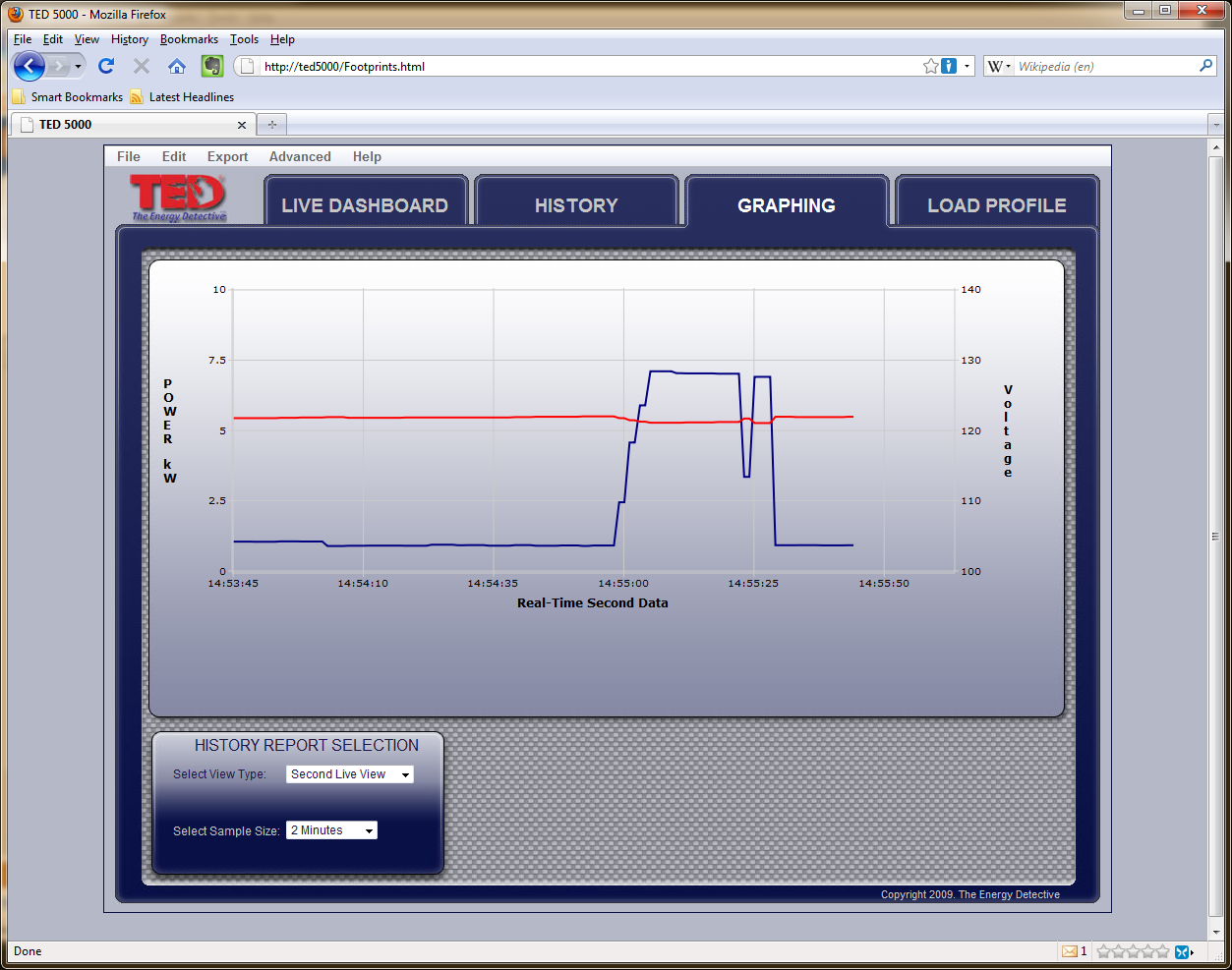Screen dimensions: 1232x970
Task: Select the Graphing tab
Action: click(787, 202)
